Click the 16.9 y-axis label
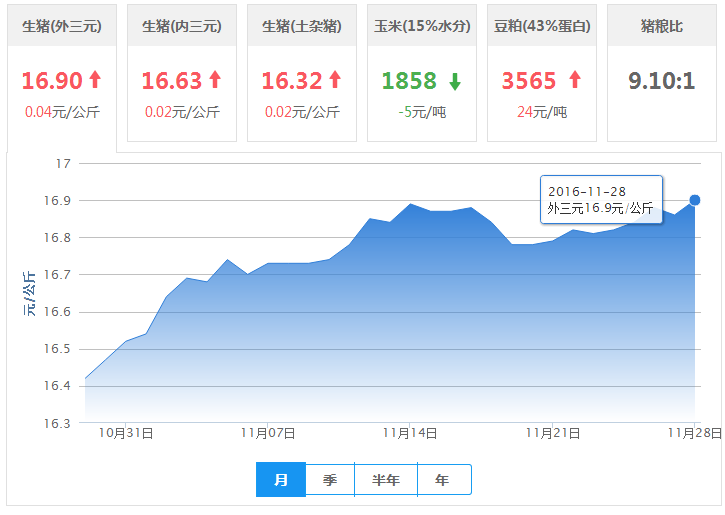This screenshot has height=515, width=725. 57,201
